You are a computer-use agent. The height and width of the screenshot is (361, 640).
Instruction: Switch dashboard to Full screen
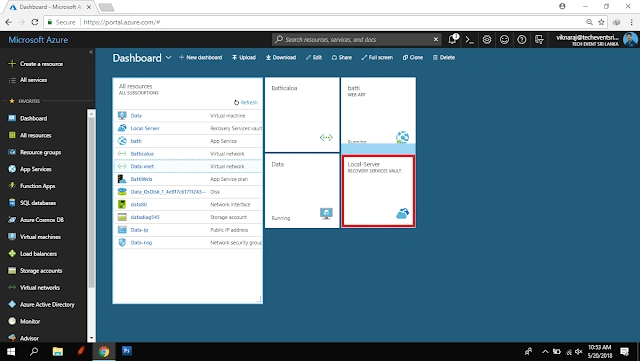(x=377, y=58)
